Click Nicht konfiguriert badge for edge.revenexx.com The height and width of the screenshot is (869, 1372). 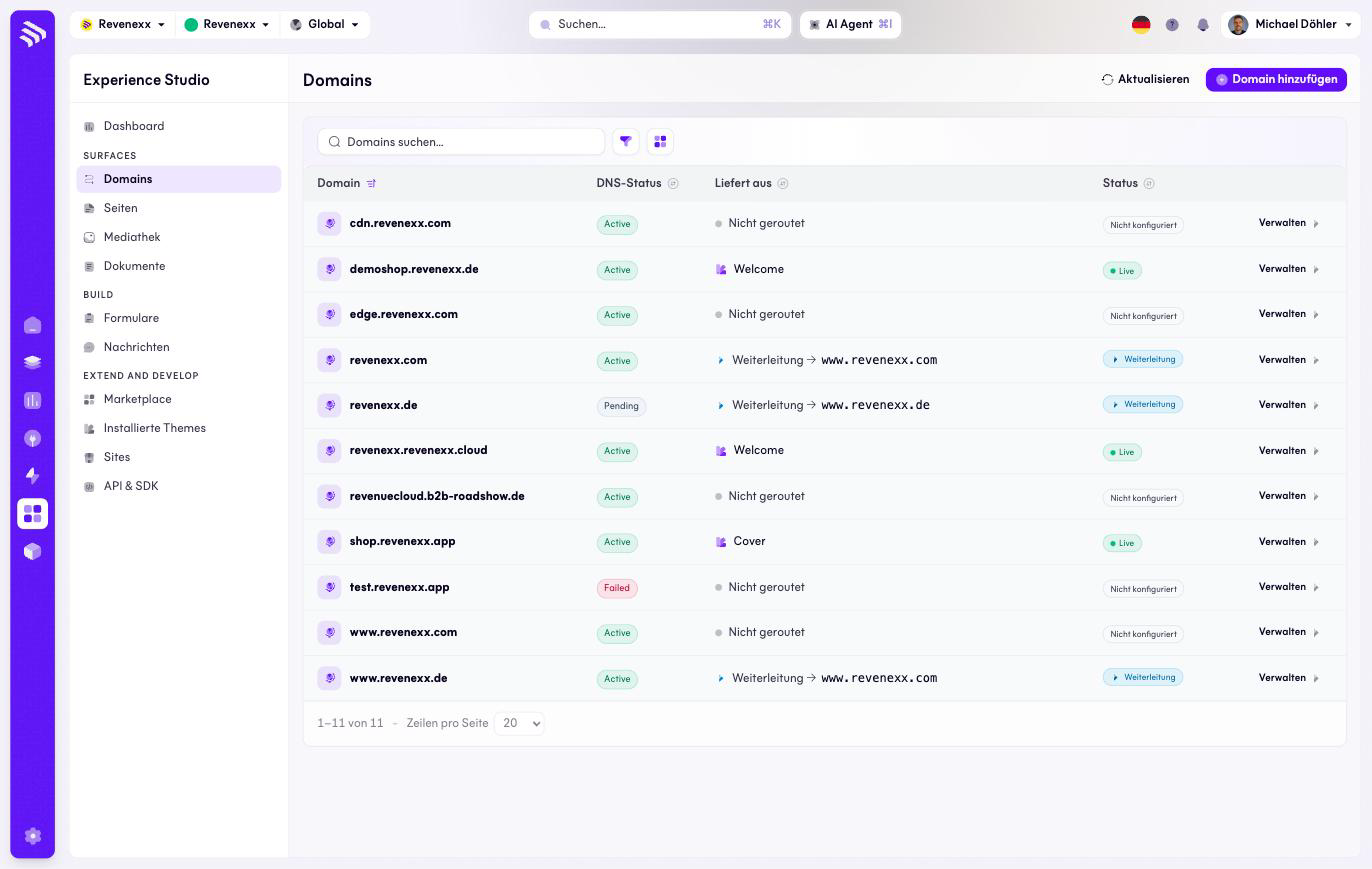(x=1143, y=316)
